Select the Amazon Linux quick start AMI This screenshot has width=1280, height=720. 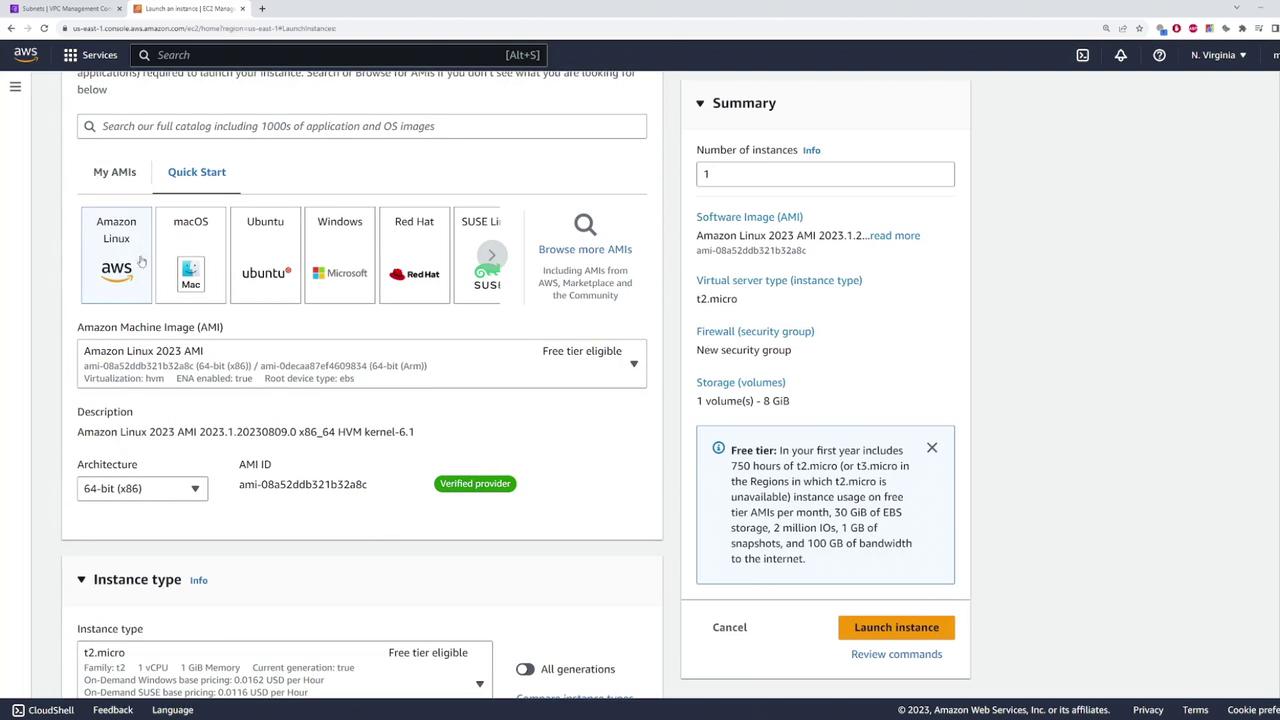click(x=116, y=255)
